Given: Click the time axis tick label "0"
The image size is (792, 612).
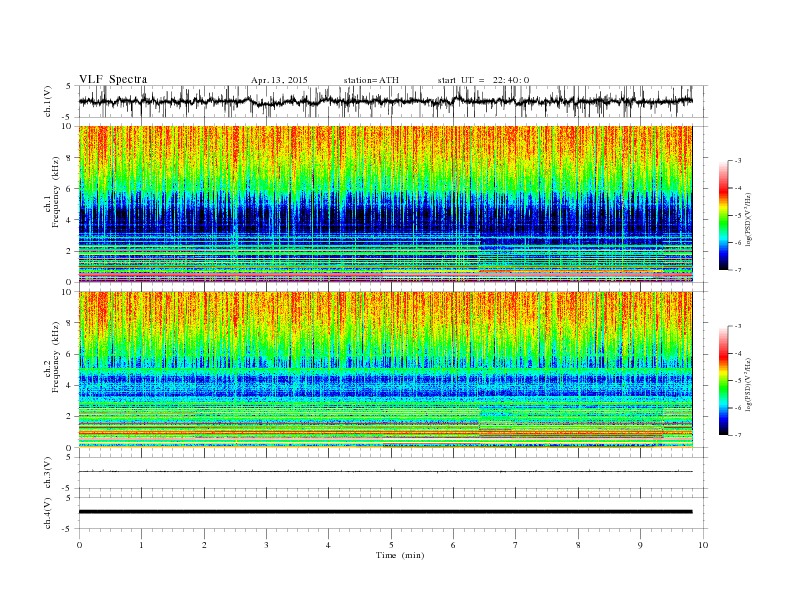Looking at the screenshot, I should [x=79, y=545].
